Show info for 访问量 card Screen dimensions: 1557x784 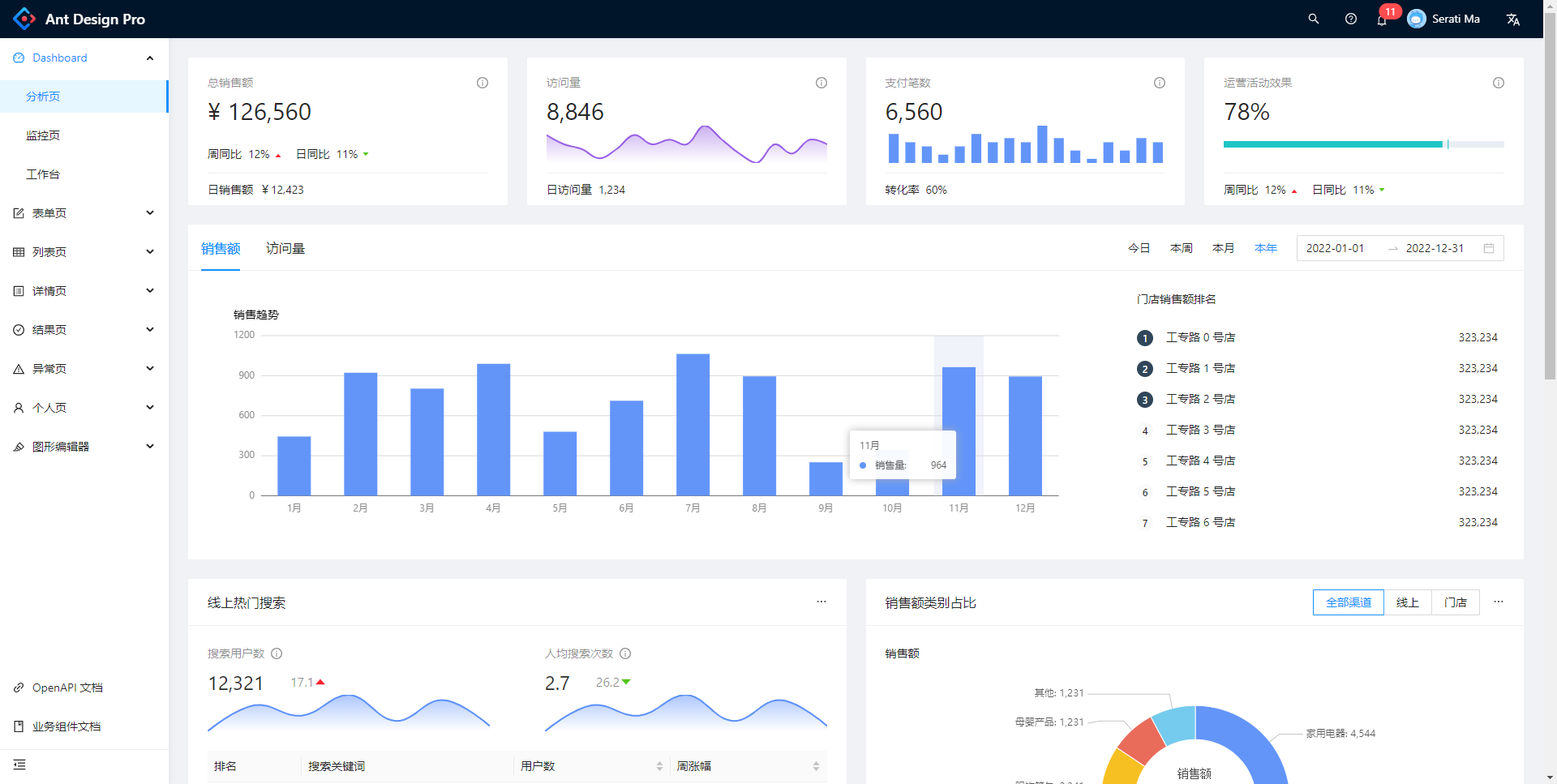pyautogui.click(x=821, y=83)
